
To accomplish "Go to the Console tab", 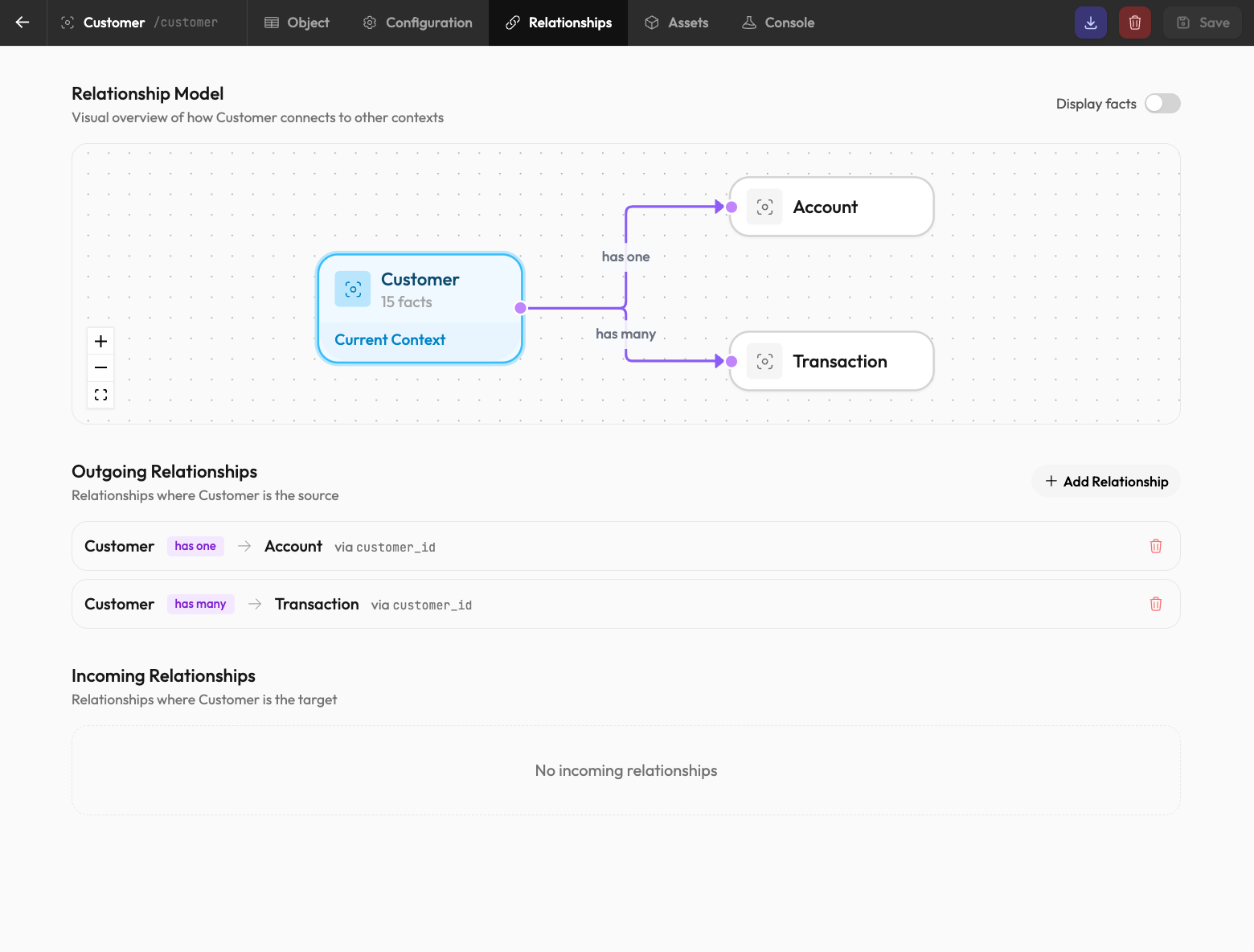I will click(x=777, y=23).
